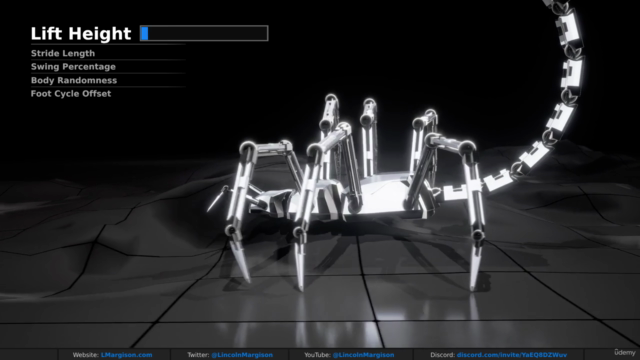Adjust the Lift Height slider bar

204,33
